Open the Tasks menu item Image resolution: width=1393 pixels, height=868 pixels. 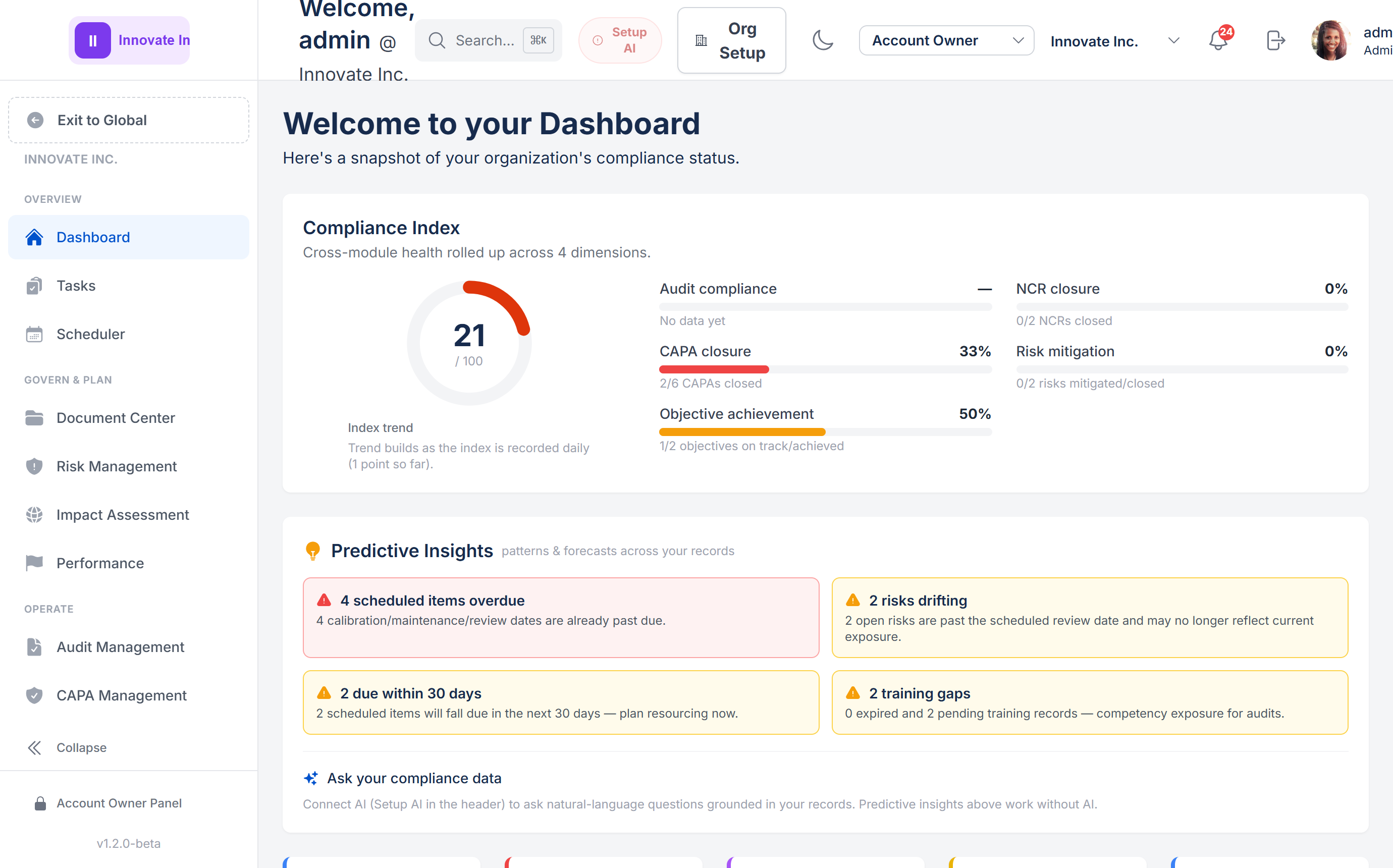(x=129, y=286)
